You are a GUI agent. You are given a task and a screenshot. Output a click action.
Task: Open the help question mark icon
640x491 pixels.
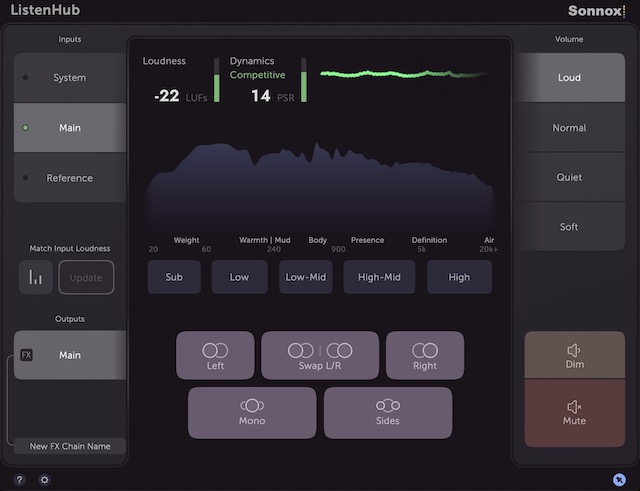click(20, 479)
